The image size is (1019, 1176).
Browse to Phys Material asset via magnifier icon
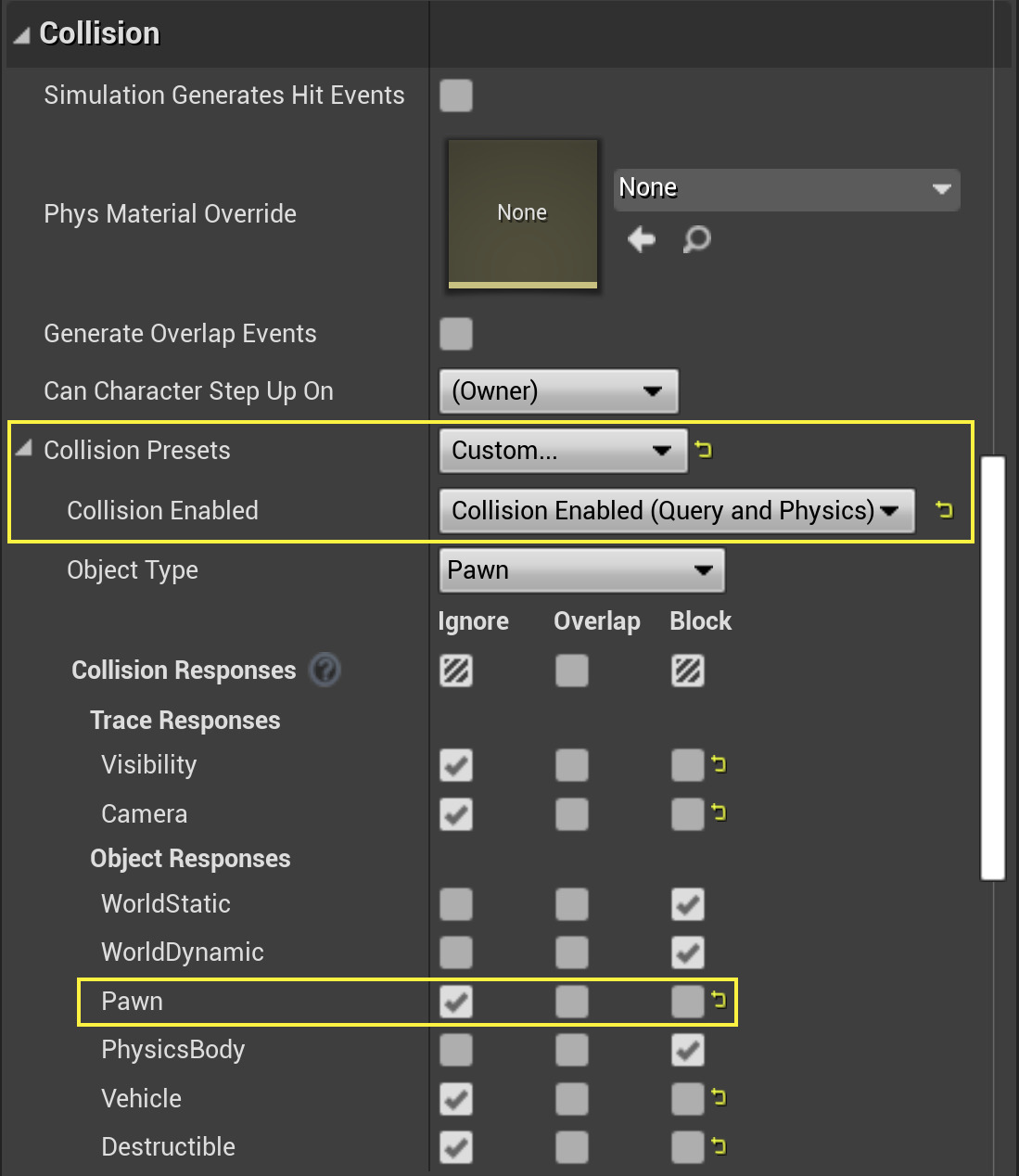[x=696, y=239]
